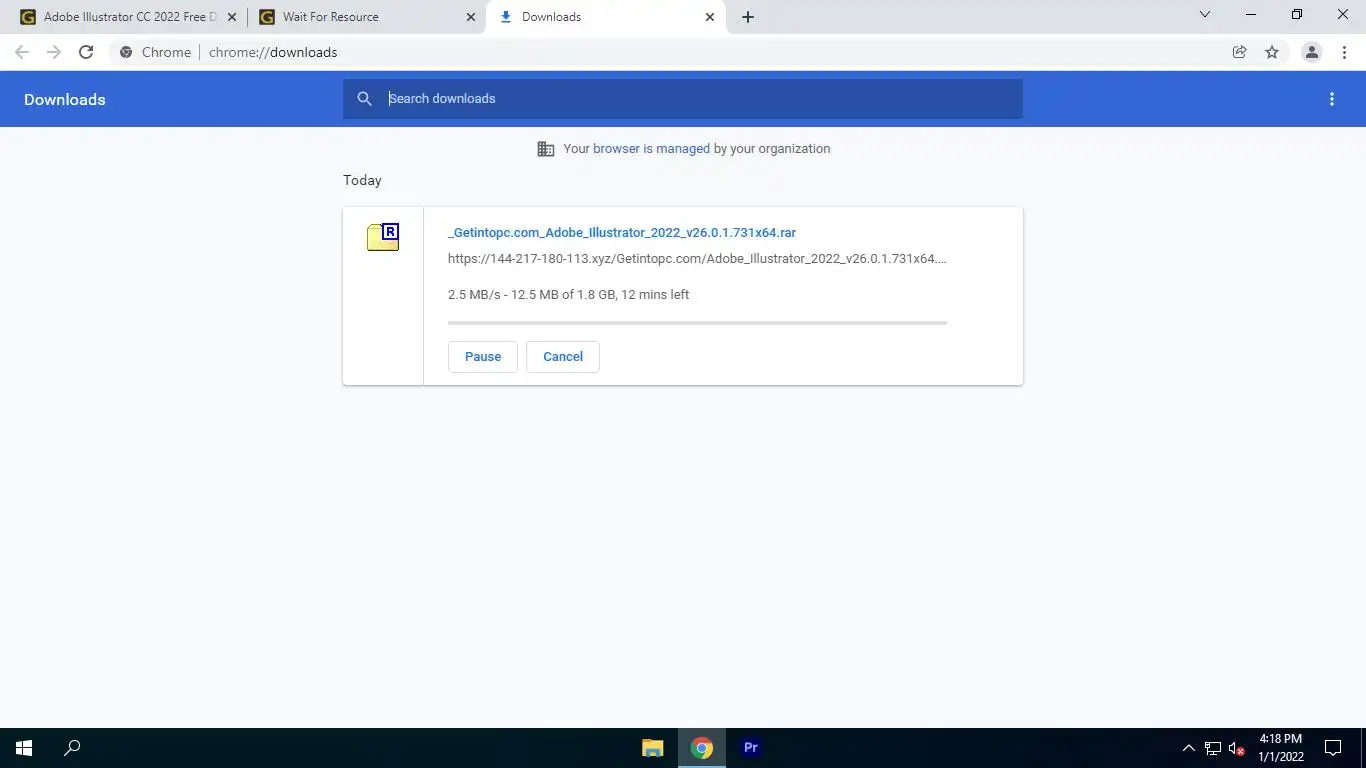Bookmark this tab with the star icon
The width and height of the screenshot is (1366, 768).
point(1272,52)
